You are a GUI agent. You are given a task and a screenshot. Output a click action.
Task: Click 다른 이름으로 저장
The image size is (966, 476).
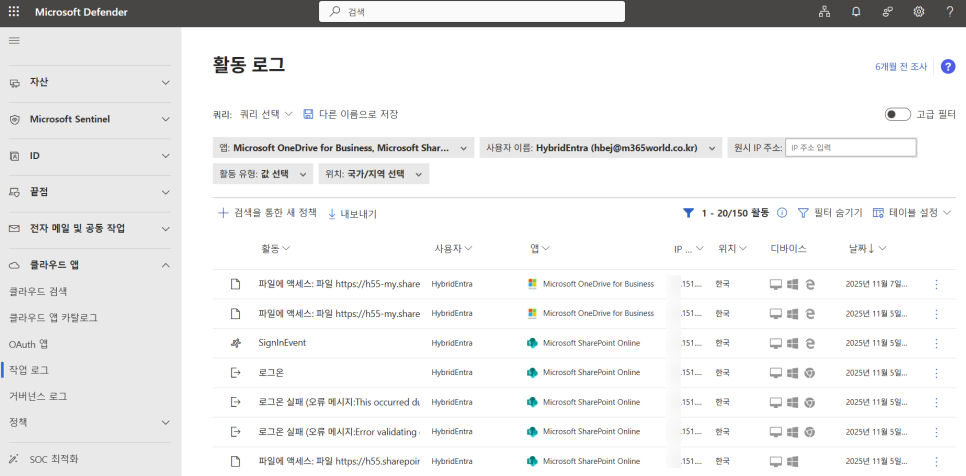pos(351,114)
